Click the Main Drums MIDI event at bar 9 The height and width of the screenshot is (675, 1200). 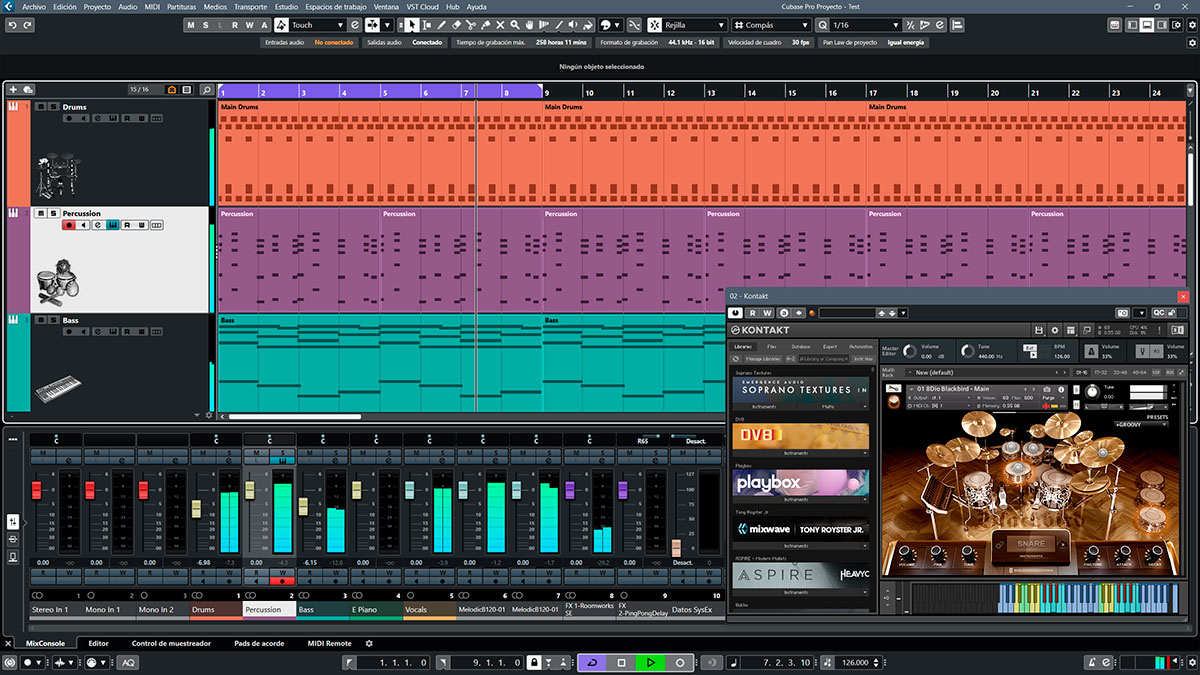coord(705,152)
